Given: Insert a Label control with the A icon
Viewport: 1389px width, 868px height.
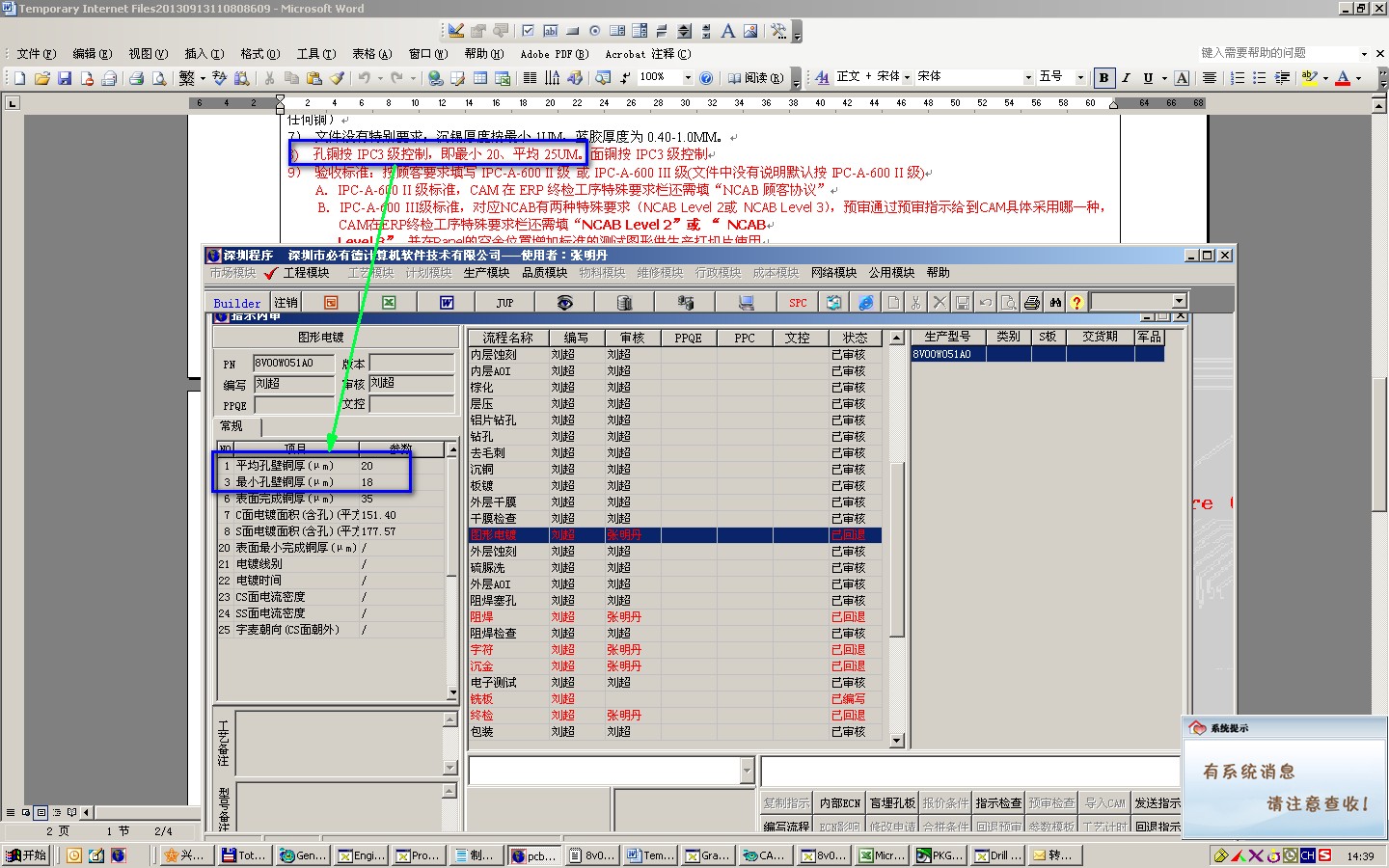Looking at the screenshot, I should point(728,31).
